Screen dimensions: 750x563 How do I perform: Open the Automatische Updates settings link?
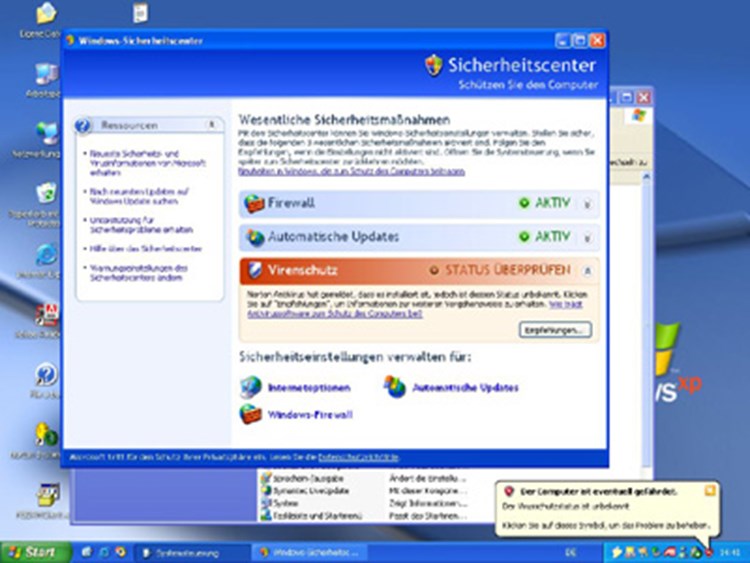[x=465, y=387]
